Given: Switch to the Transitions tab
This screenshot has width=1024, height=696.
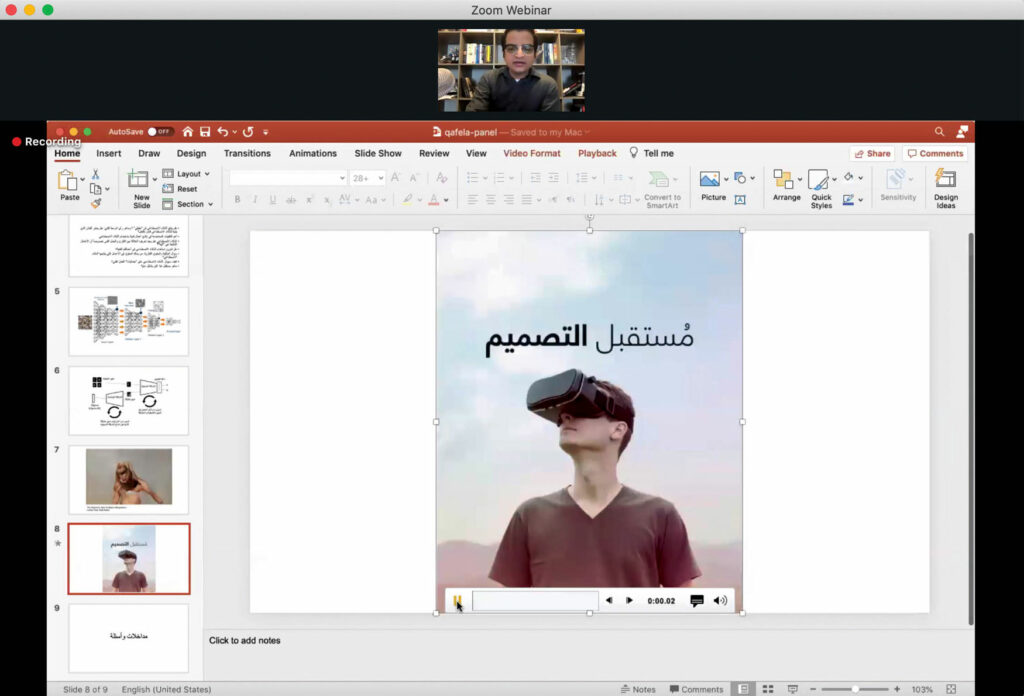Looking at the screenshot, I should pos(247,153).
